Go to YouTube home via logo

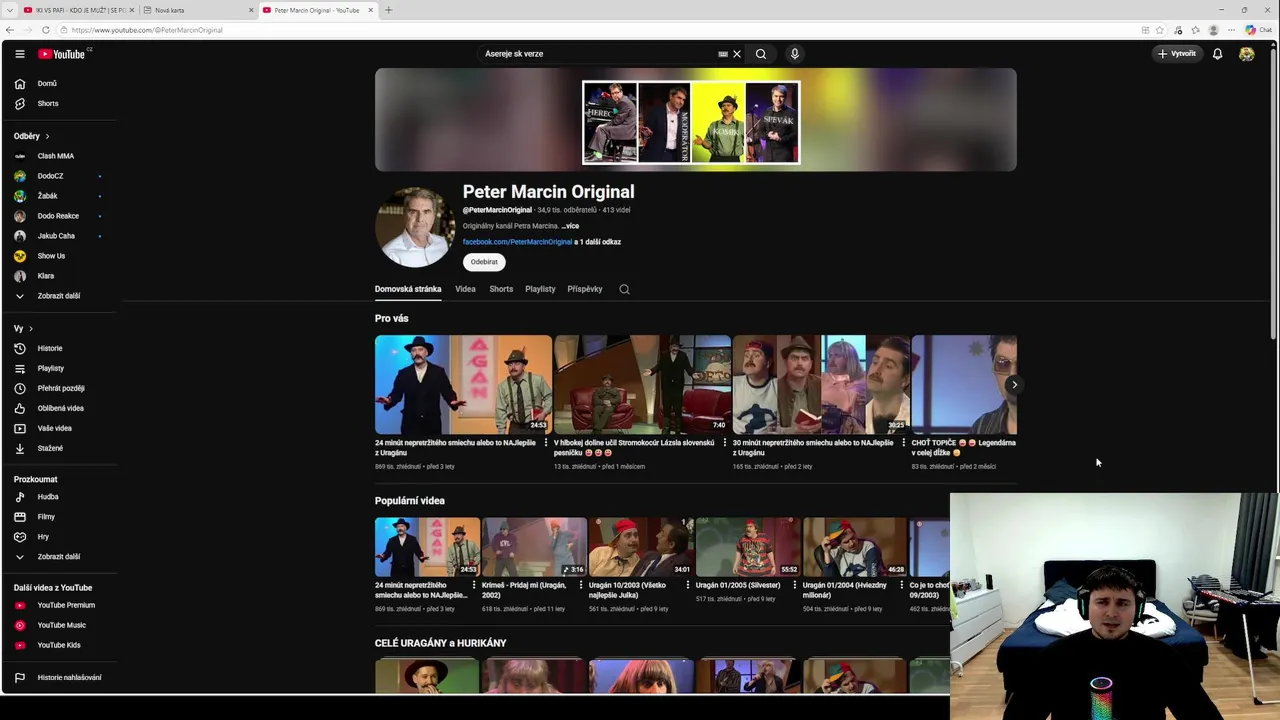62,54
